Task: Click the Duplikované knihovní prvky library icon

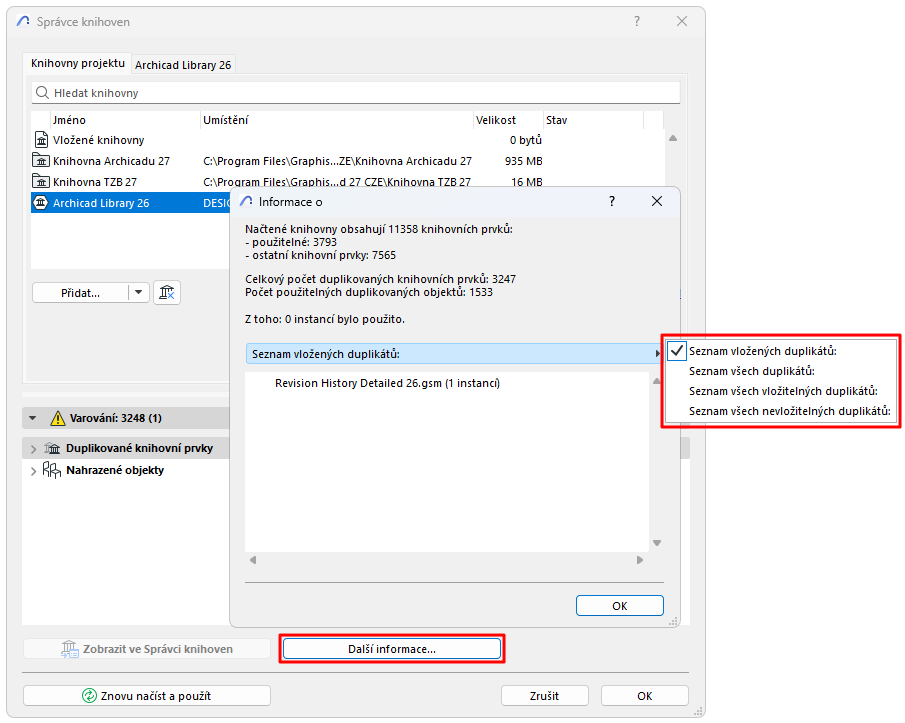Action: click(x=53, y=448)
